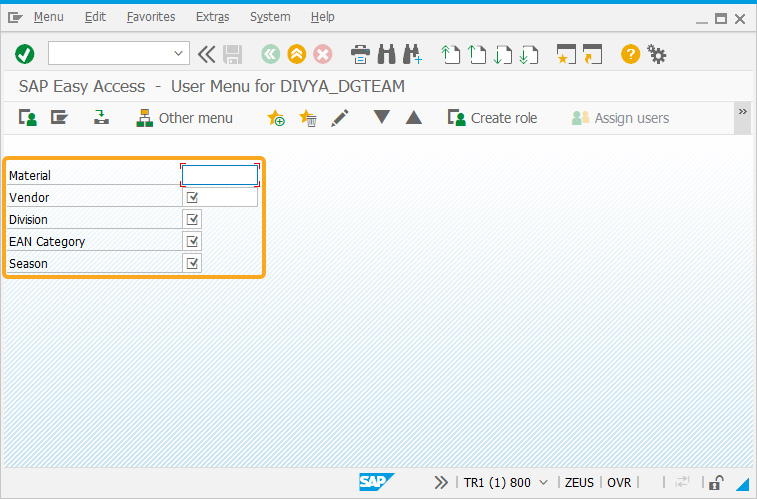Click the blue triangle corner icon
Viewport: 757px width, 499px height.
coord(742,484)
